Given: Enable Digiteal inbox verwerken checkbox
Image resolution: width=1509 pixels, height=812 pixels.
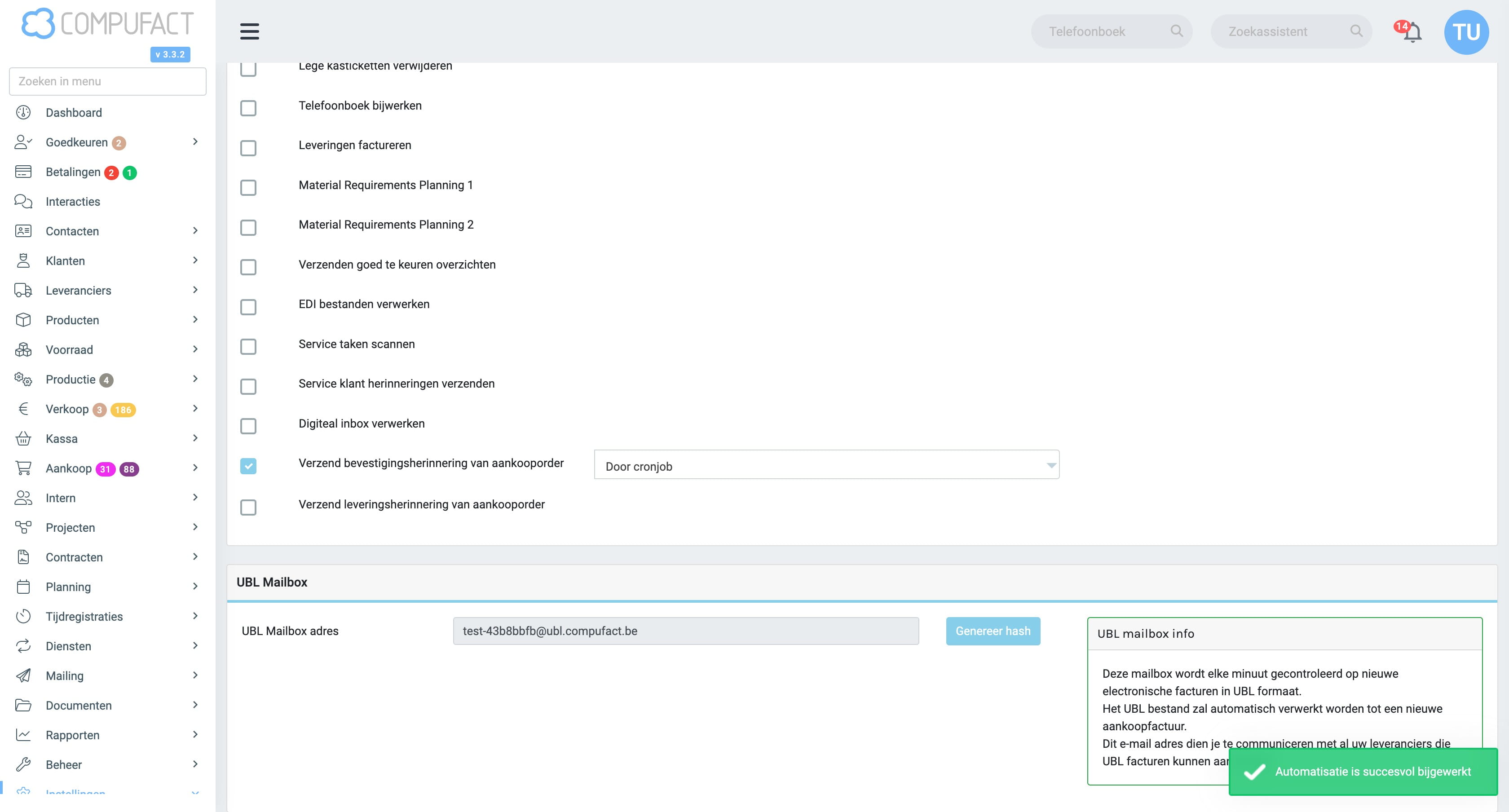Looking at the screenshot, I should coord(248,426).
